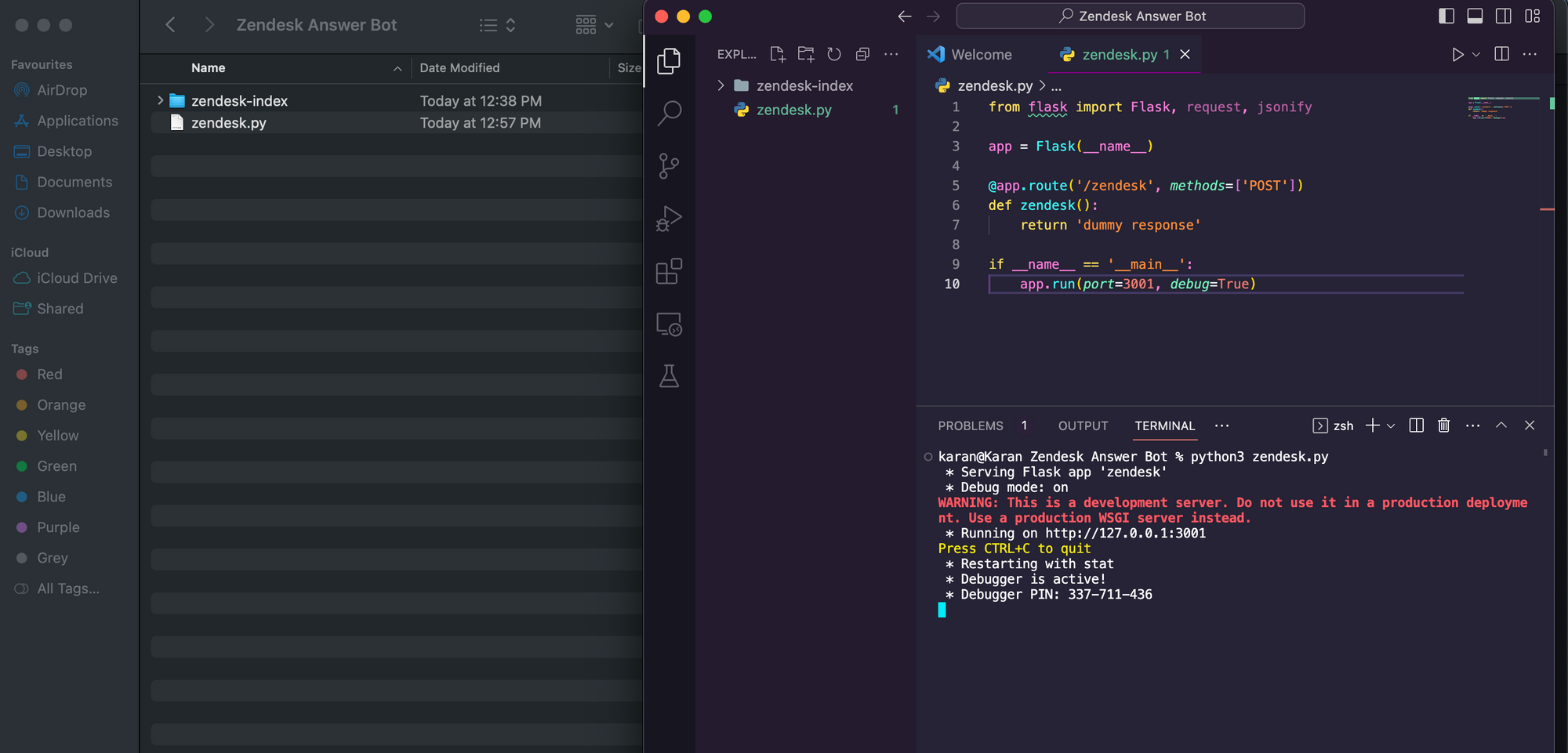Click the Zendesk Answer Bot search field
Screen dimensions: 1568x753
(x=1130, y=16)
